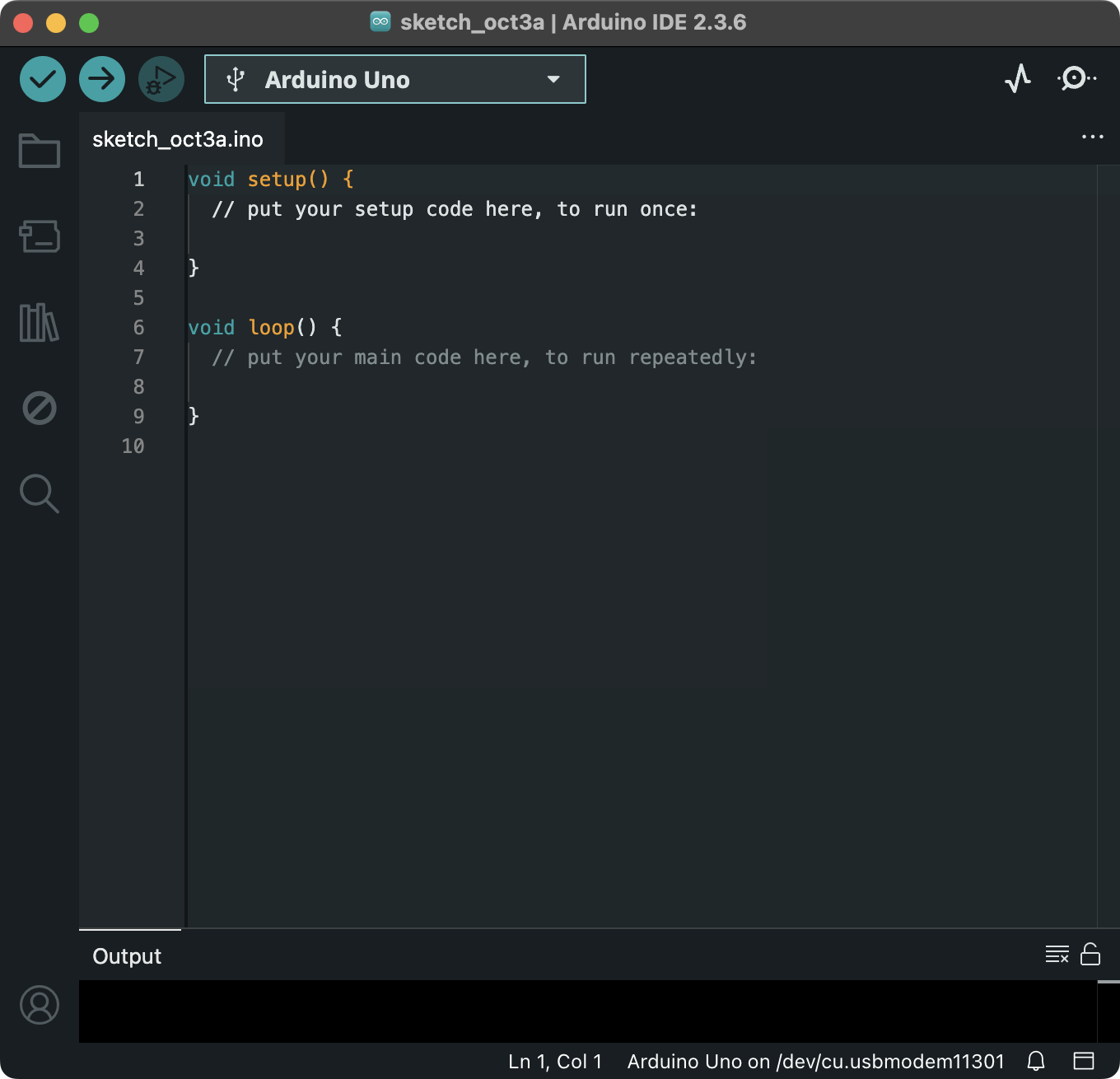Click line number 6 in the gutter
Viewport: 1120px width, 1079px height.
pos(138,328)
